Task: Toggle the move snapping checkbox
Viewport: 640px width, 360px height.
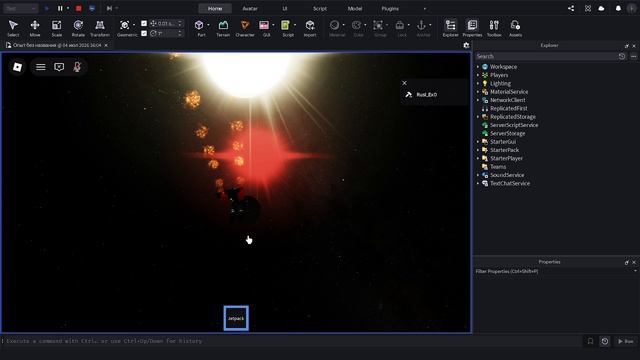Action: pyautogui.click(x=144, y=23)
